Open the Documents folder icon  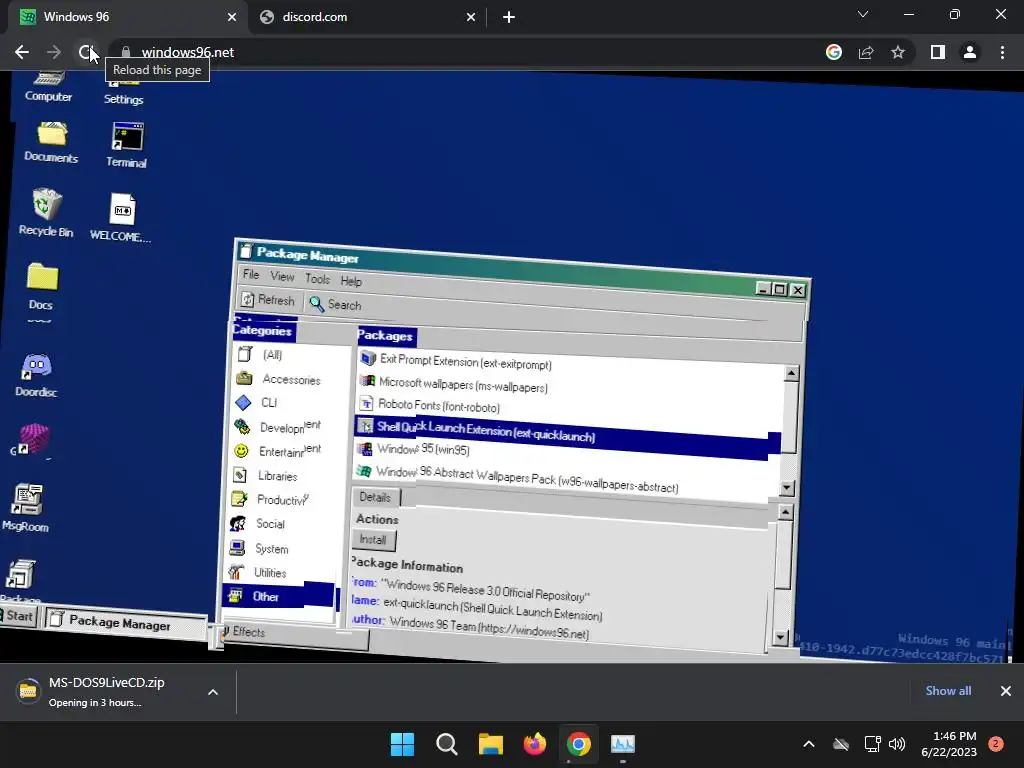pos(51,142)
